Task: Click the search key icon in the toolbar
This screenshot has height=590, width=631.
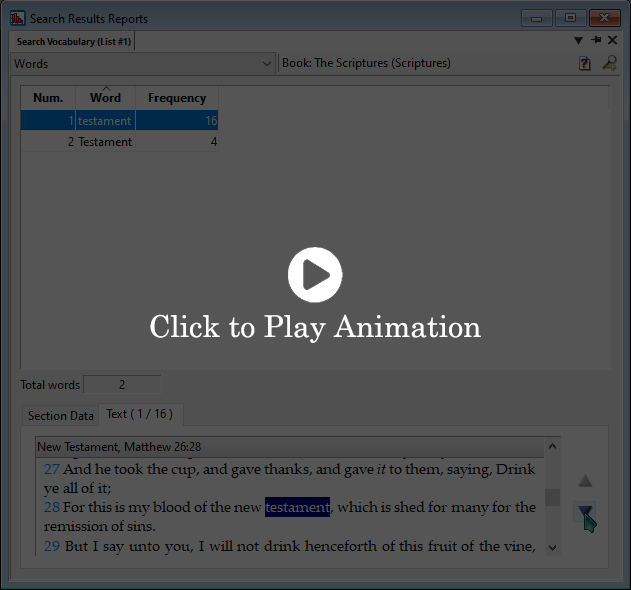Action: [610, 63]
